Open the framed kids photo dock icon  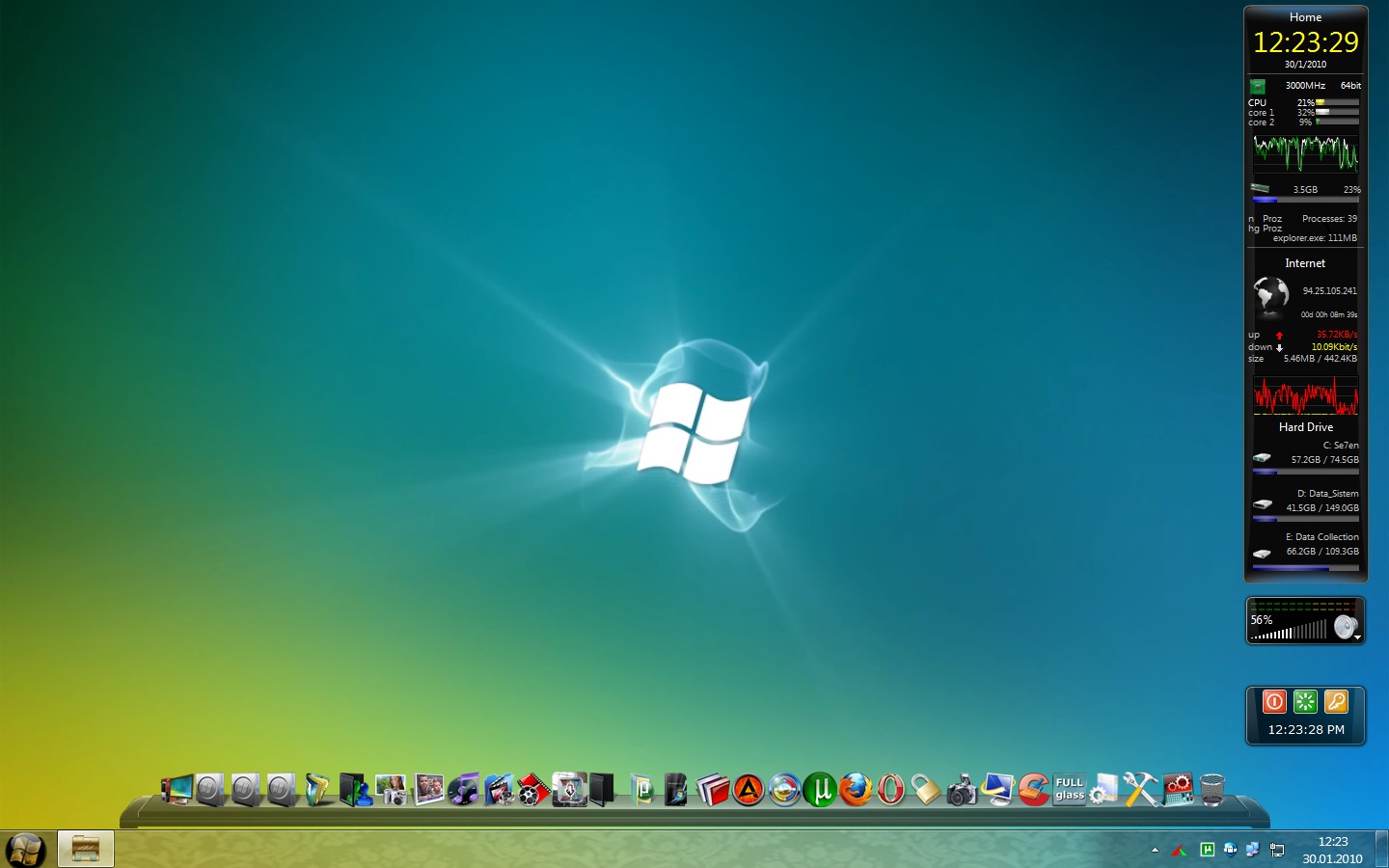428,789
